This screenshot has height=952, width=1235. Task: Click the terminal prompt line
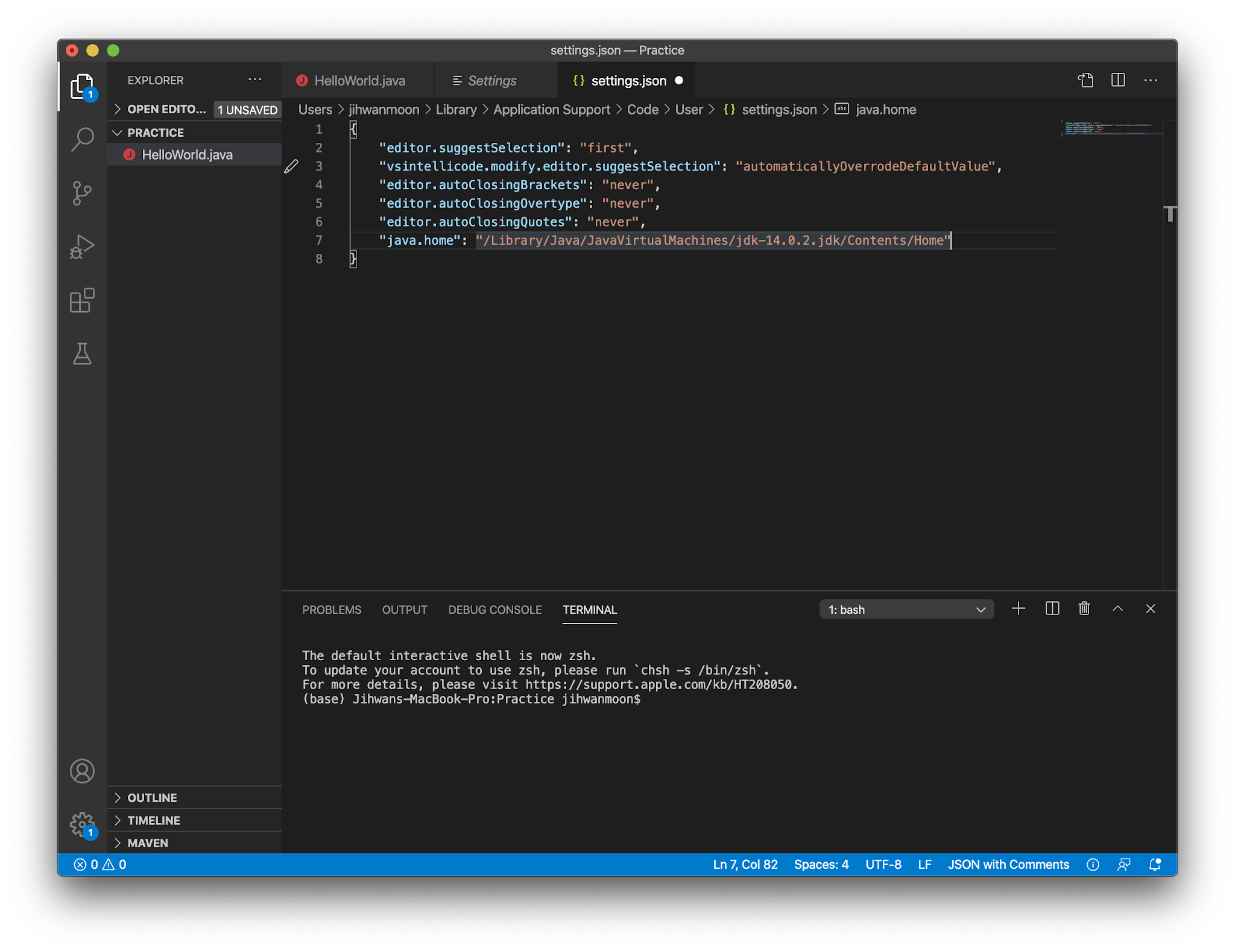point(472,699)
